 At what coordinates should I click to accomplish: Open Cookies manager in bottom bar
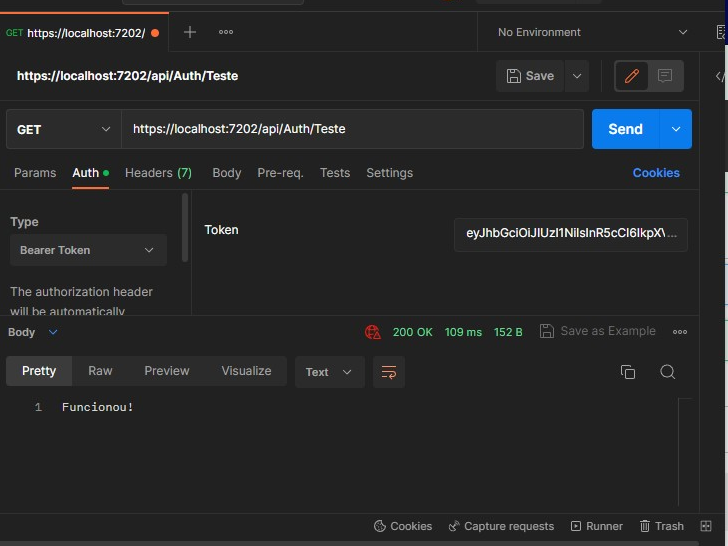[x=403, y=526]
